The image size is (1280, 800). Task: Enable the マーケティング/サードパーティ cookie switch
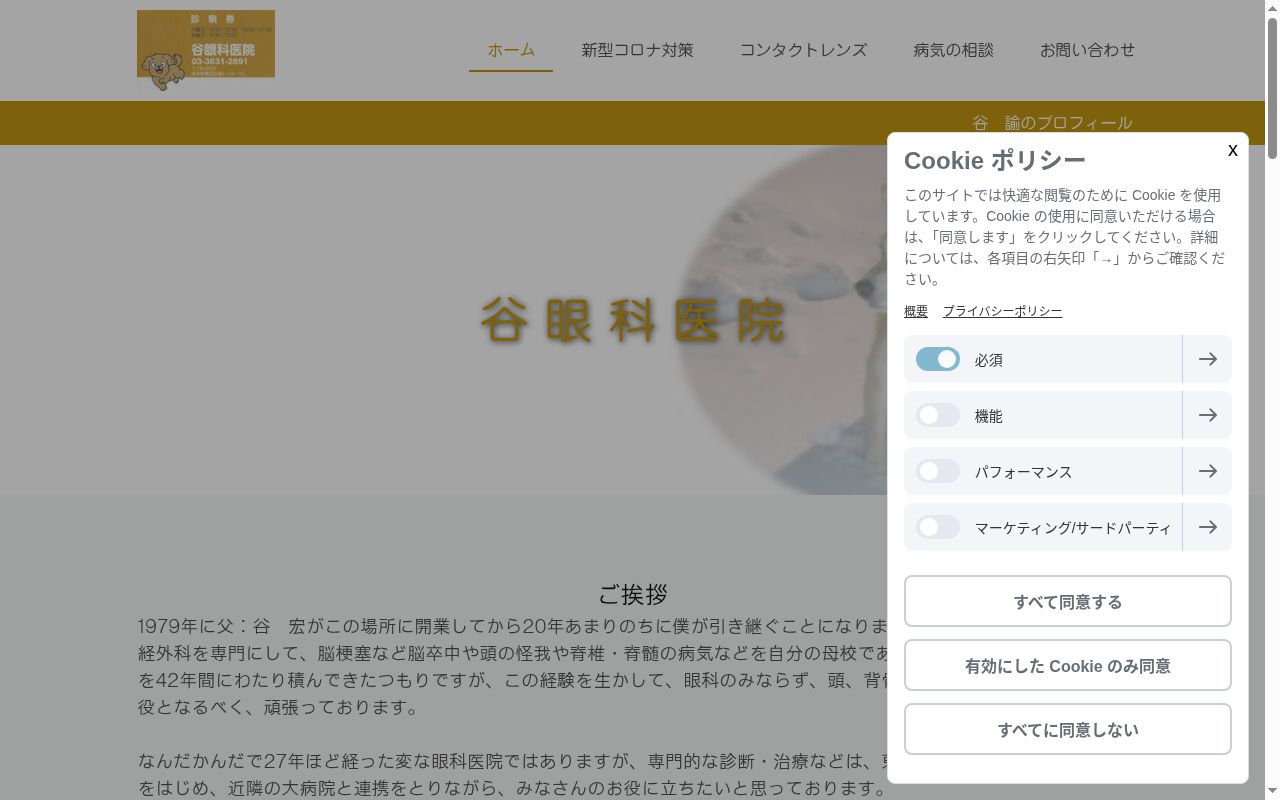[x=938, y=527]
